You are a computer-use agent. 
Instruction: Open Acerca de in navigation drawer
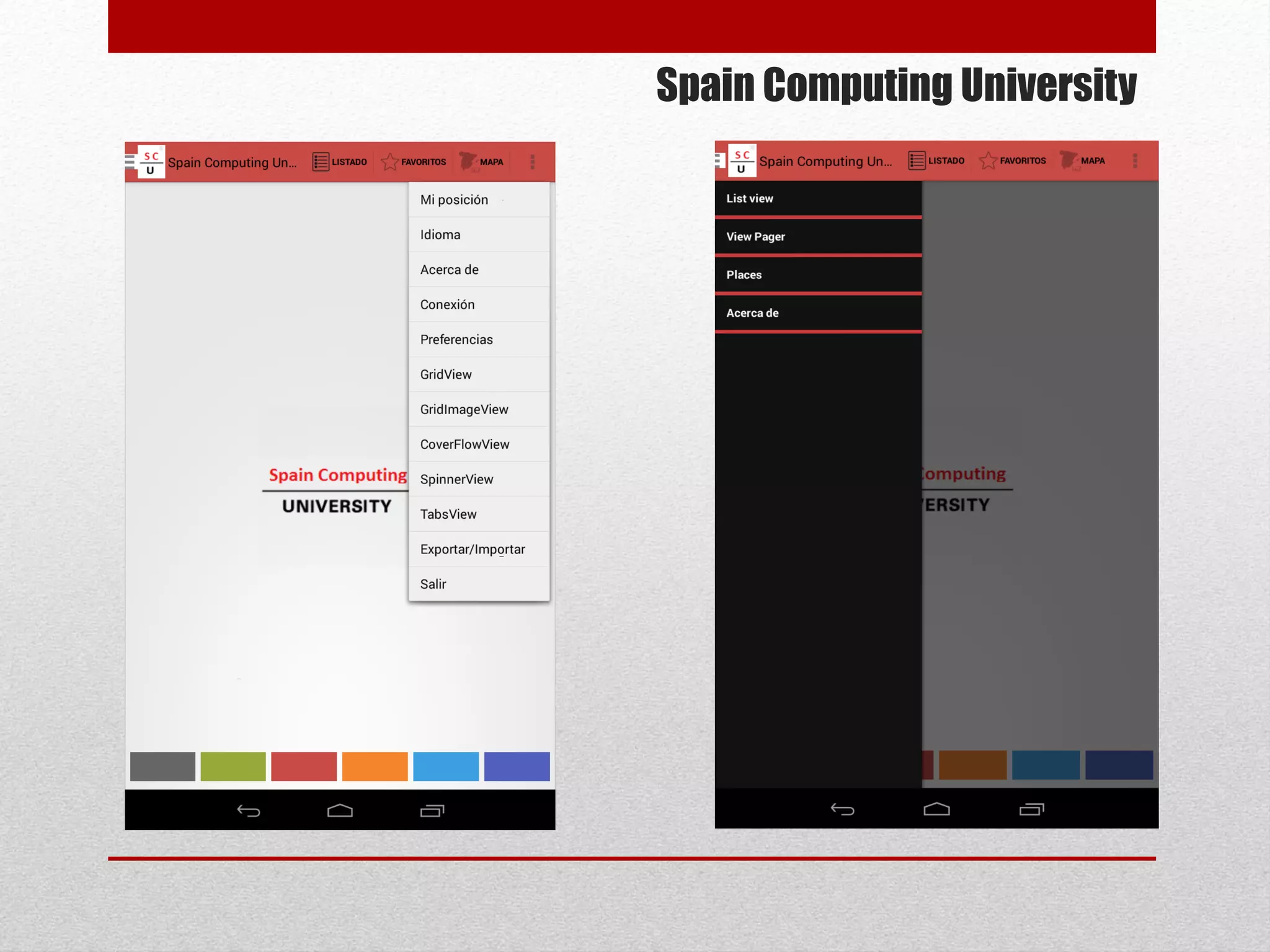(x=818, y=313)
